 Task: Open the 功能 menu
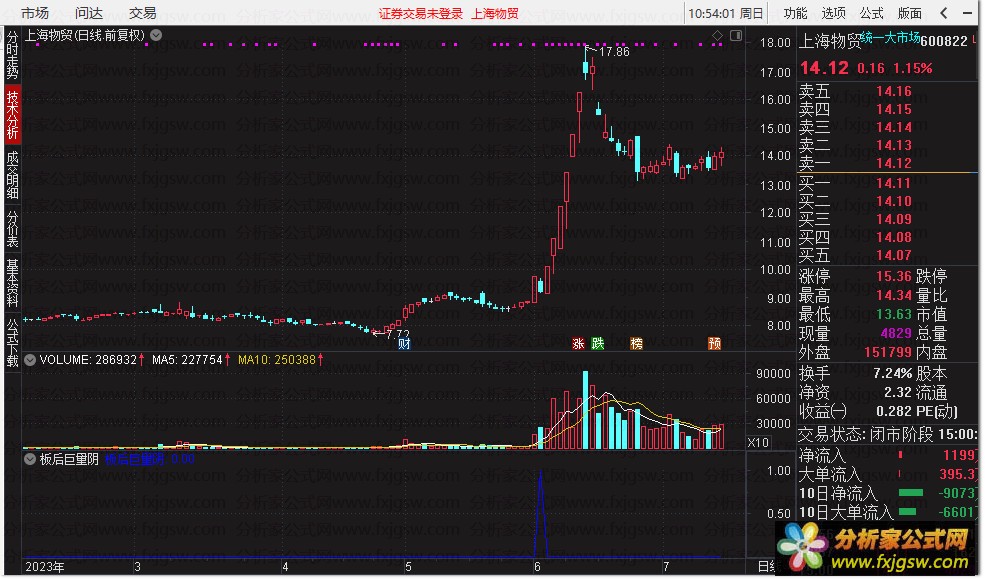point(795,13)
